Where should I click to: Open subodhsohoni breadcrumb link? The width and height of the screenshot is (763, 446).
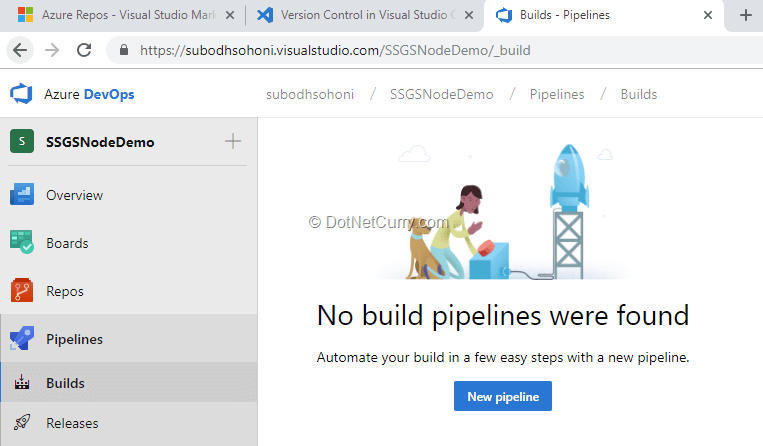310,94
